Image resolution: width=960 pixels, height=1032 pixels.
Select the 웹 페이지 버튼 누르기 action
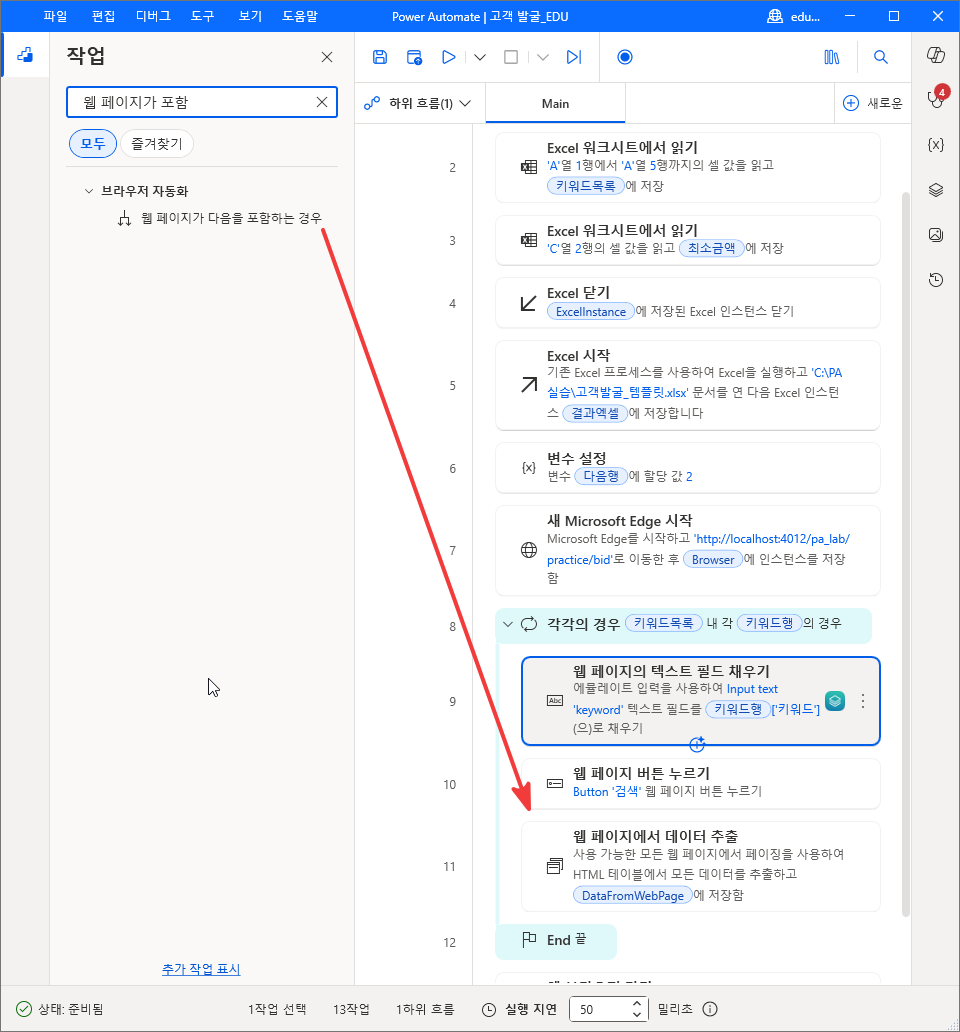point(701,784)
